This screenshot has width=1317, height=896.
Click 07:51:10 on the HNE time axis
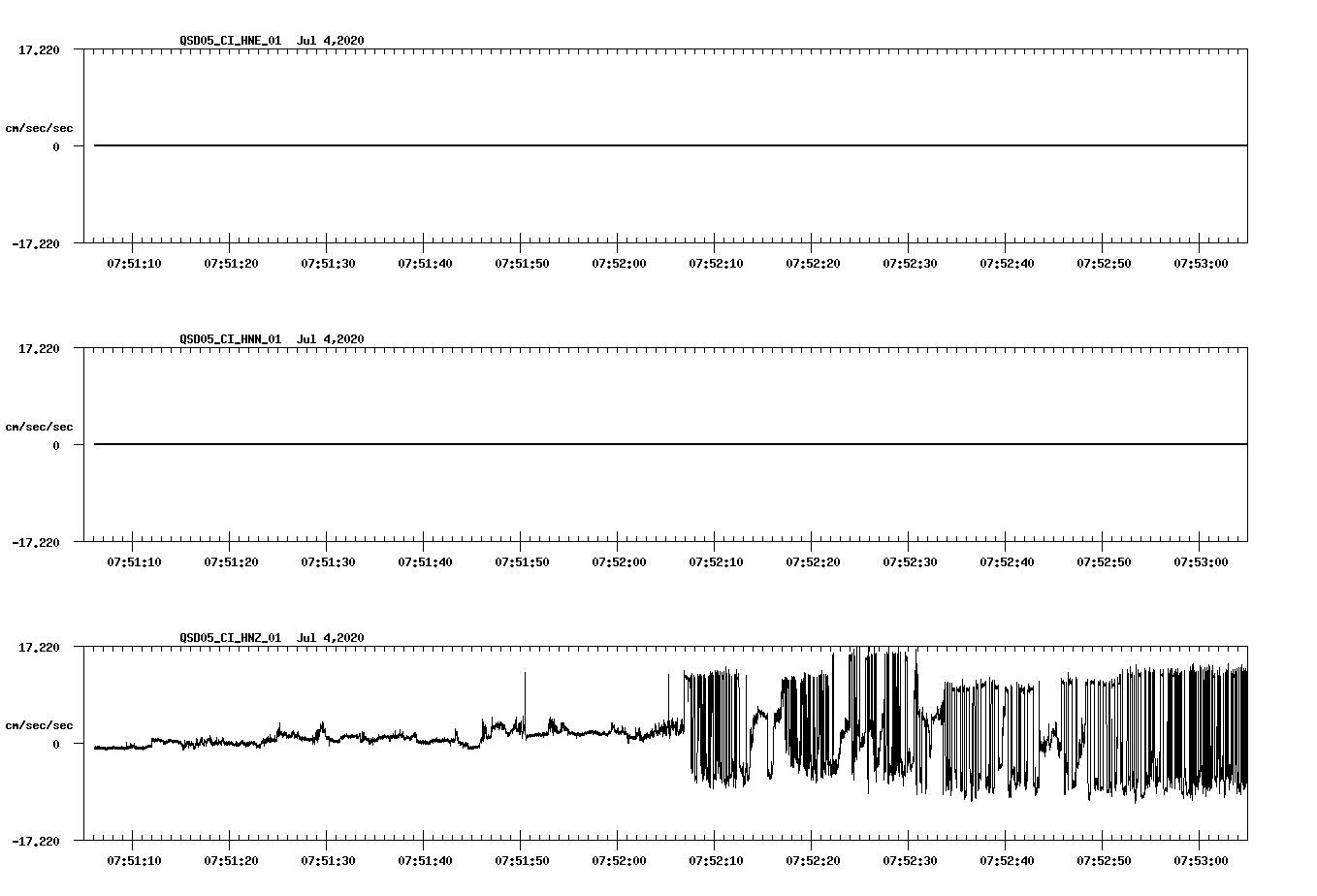134,263
